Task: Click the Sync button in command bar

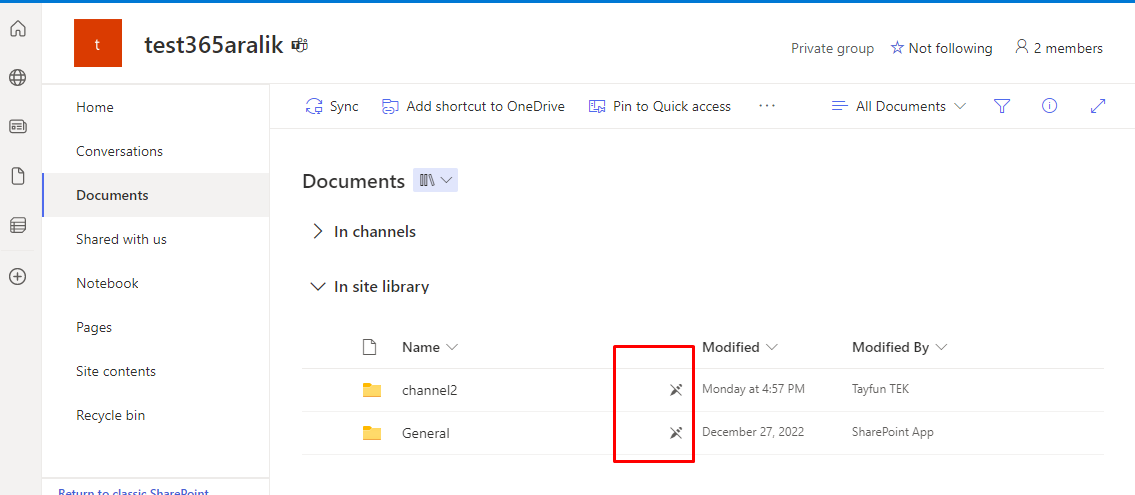Action: [x=332, y=106]
